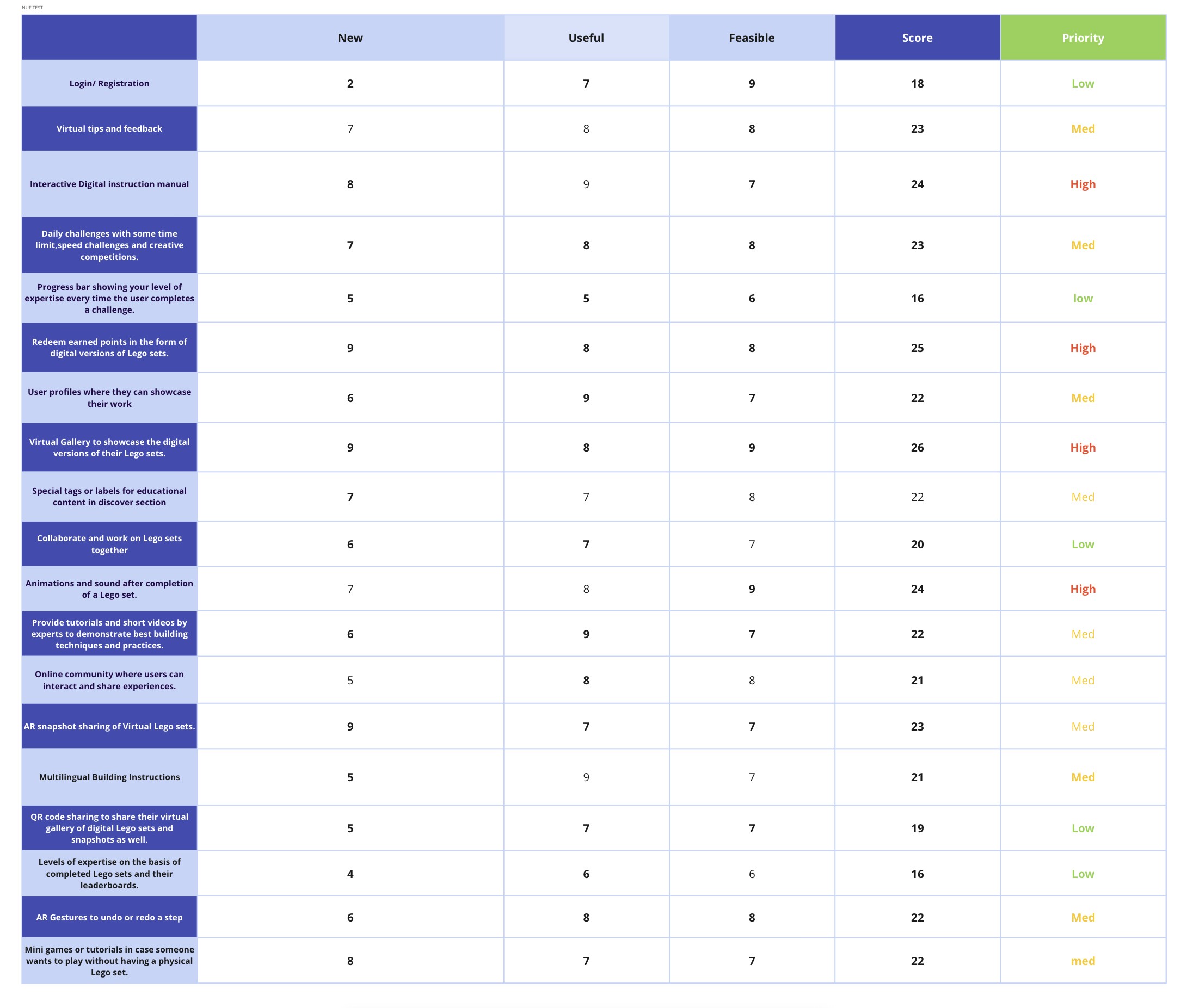Click the Online community row label
This screenshot has width=1193, height=1008.
click(109, 680)
